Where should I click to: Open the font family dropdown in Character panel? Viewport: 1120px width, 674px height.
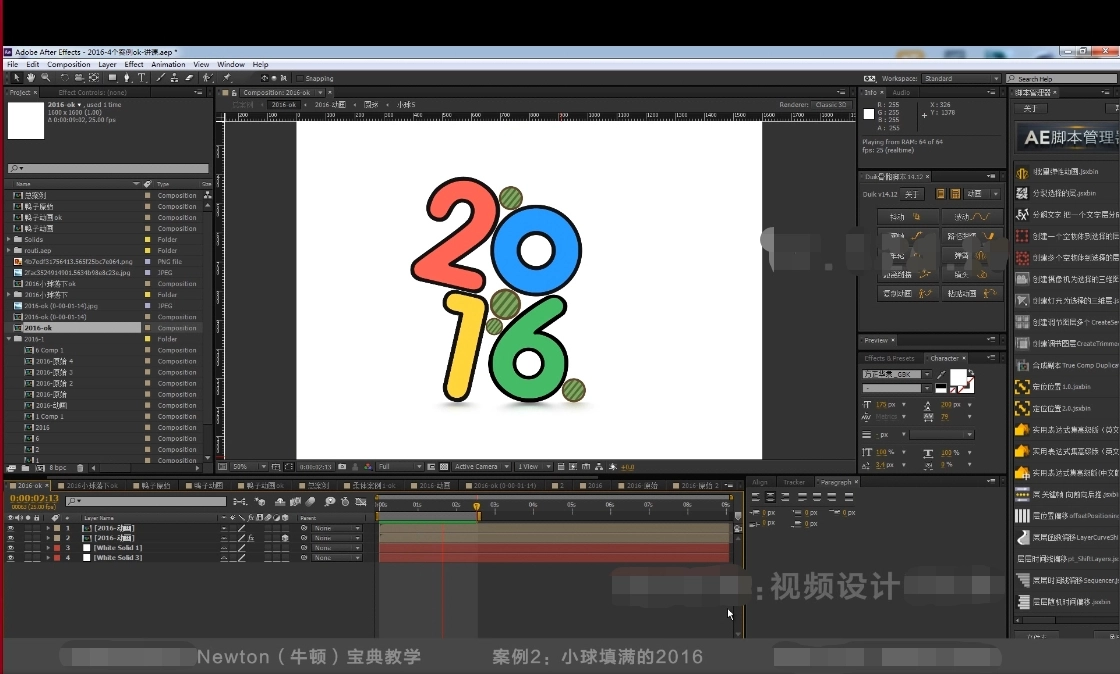[927, 374]
